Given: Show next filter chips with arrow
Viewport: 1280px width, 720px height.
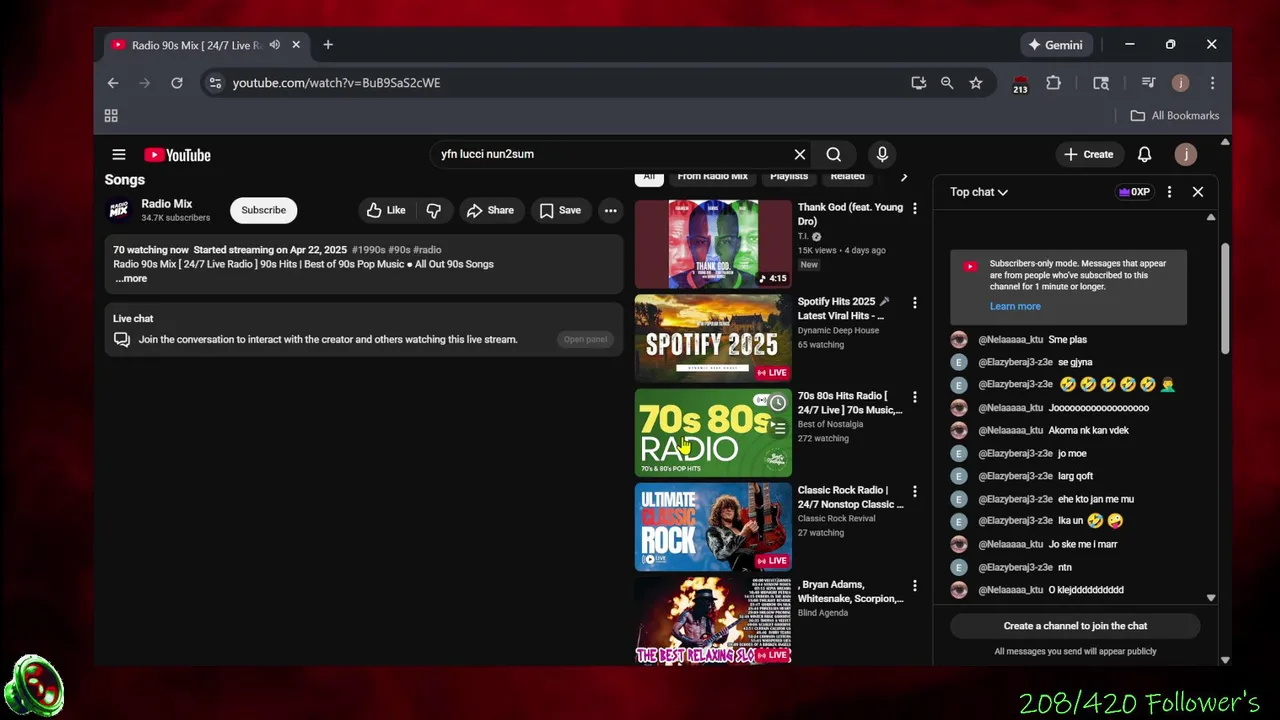Looking at the screenshot, I should tap(904, 177).
